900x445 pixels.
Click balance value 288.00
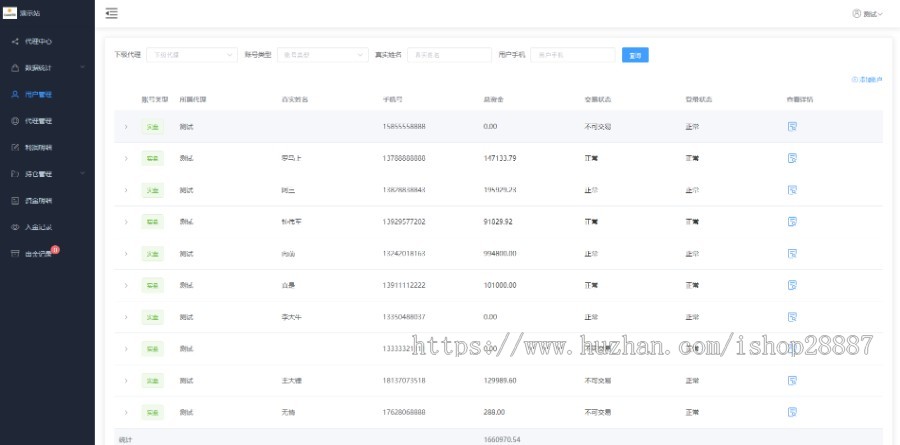(494, 412)
